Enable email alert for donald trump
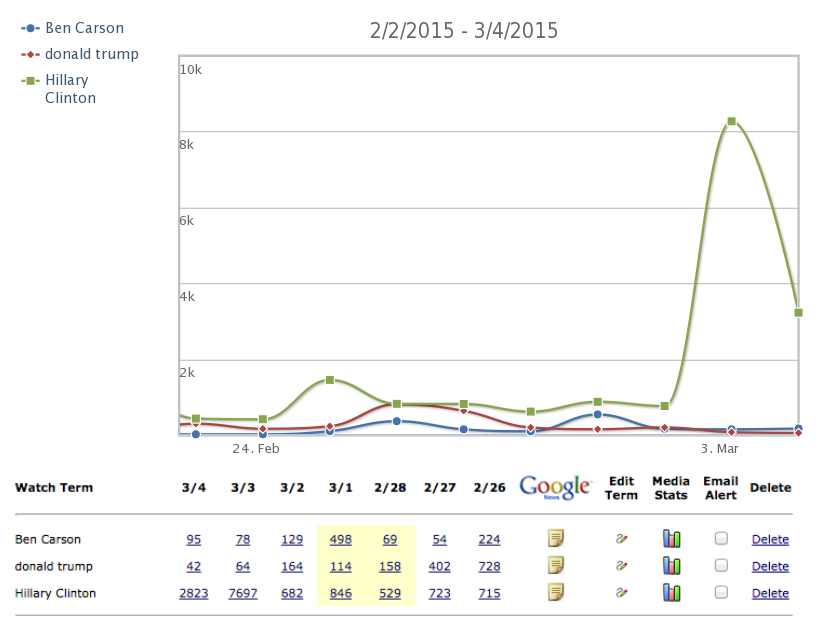Image resolution: width=820 pixels, height=629 pixels. (721, 566)
